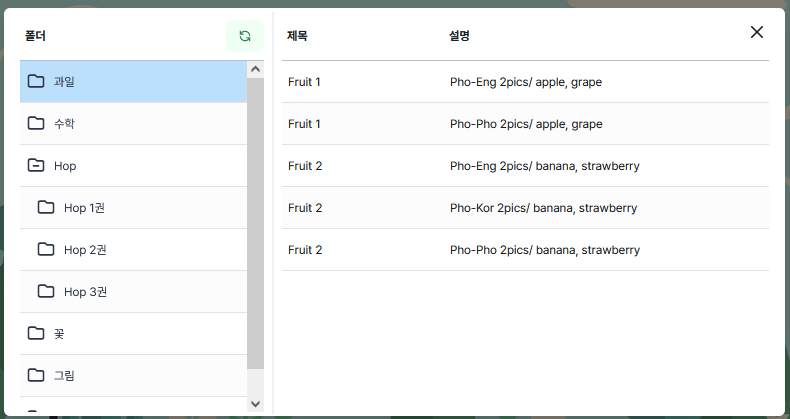This screenshot has width=790, height=419.
Task: Close the folder dialog with X
Action: [x=757, y=32]
